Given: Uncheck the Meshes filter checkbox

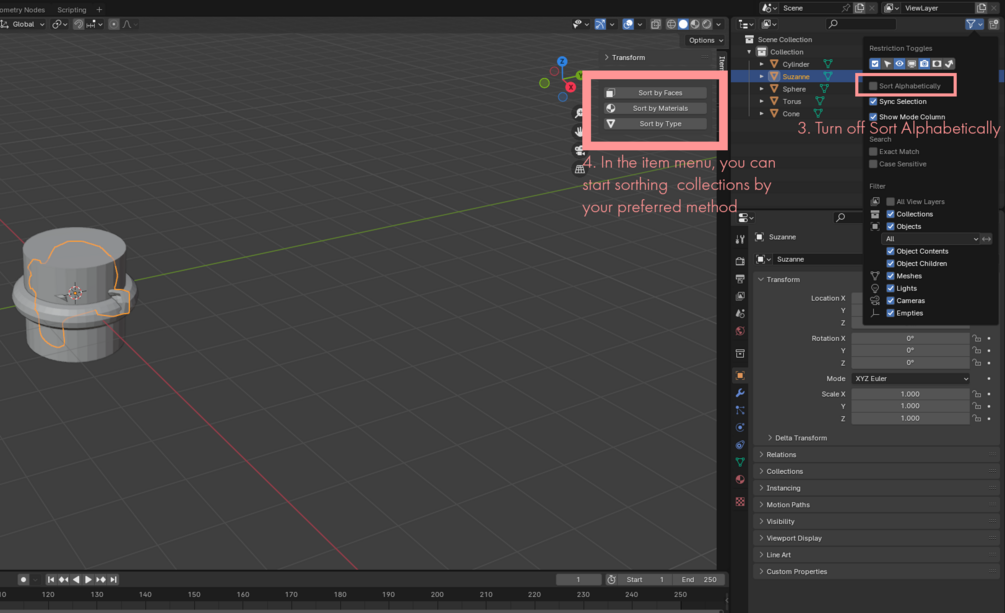Looking at the screenshot, I should (890, 276).
